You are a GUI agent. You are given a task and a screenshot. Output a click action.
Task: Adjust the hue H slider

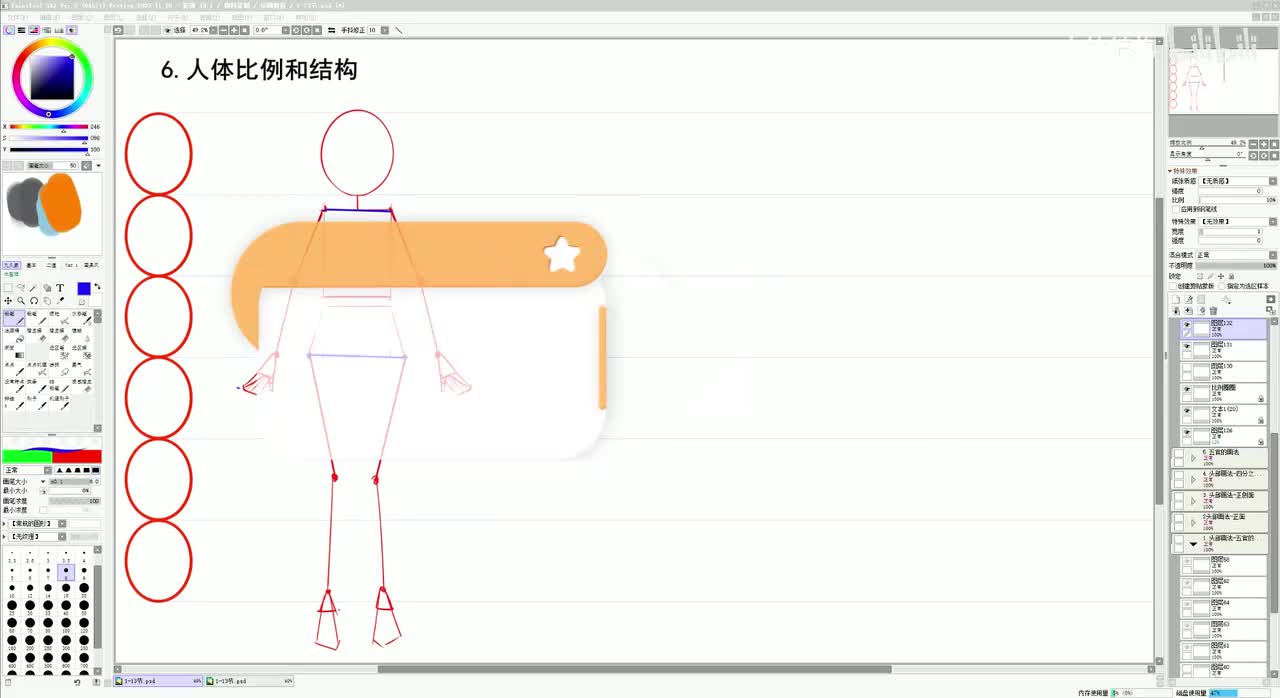tap(48, 127)
